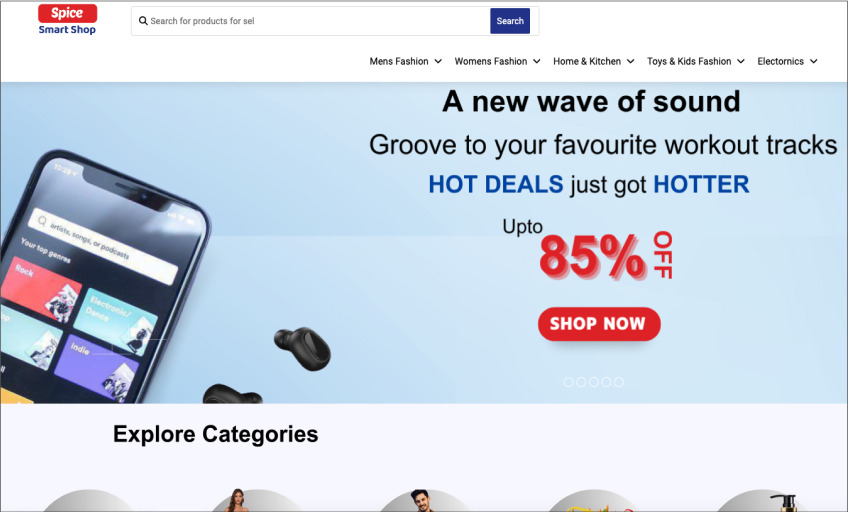Select the last carousel indicator dot
The height and width of the screenshot is (513, 848).
pyautogui.click(x=619, y=382)
